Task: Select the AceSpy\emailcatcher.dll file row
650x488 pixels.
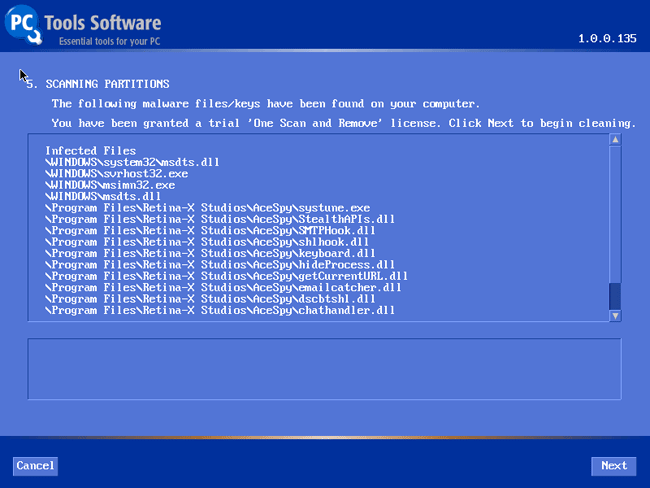Action: pyautogui.click(x=223, y=288)
